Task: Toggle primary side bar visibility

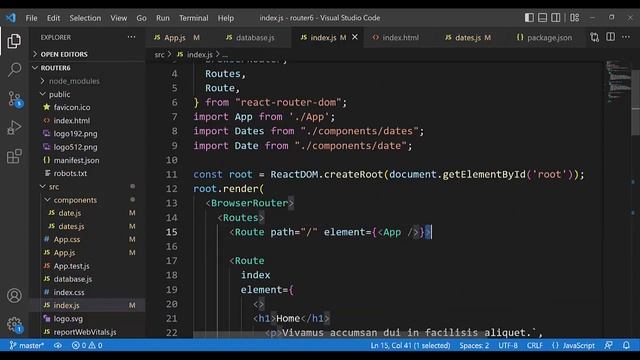Action: tap(529, 18)
